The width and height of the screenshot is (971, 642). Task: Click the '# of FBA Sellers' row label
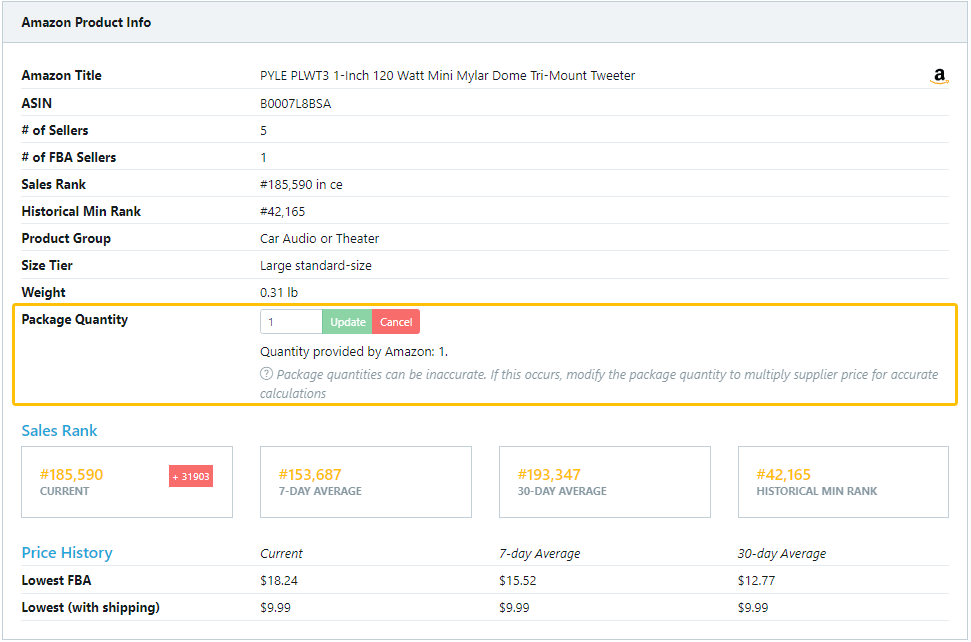(x=69, y=157)
